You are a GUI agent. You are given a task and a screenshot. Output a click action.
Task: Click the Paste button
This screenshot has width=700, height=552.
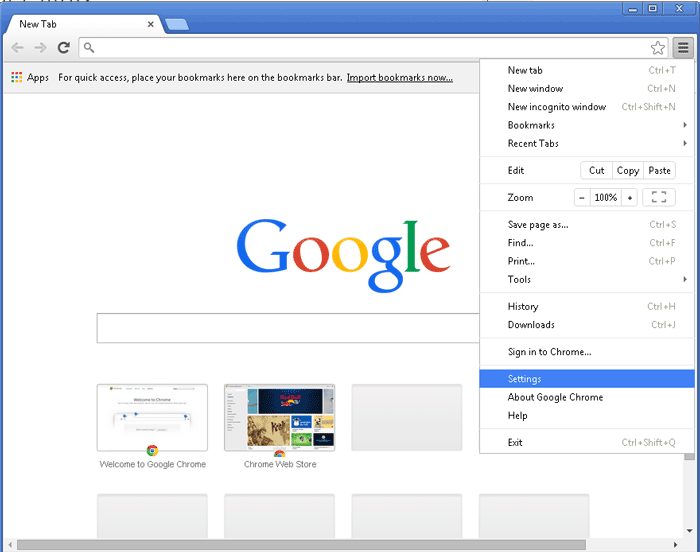[x=659, y=171]
